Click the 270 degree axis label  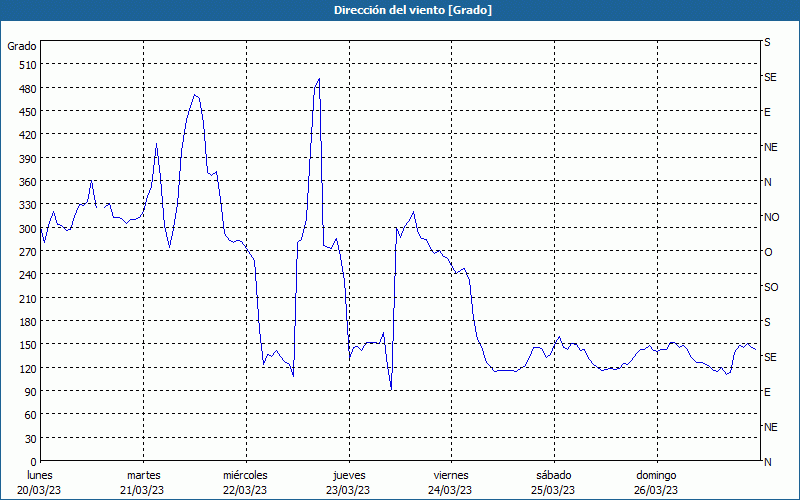coord(28,252)
